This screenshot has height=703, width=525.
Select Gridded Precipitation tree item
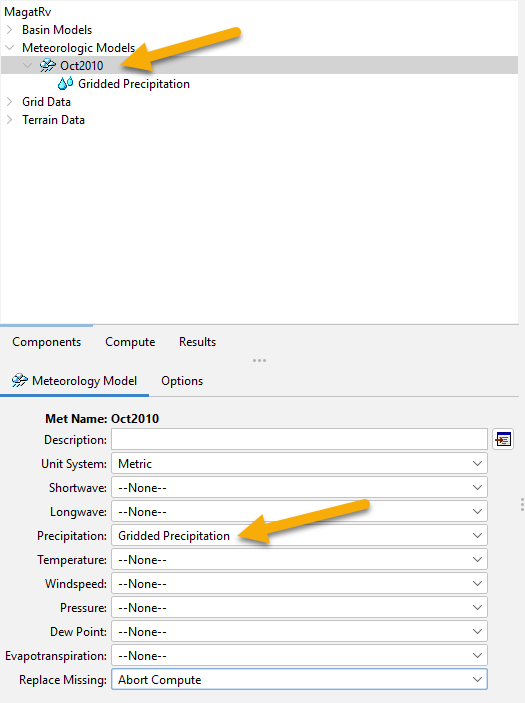(x=134, y=84)
